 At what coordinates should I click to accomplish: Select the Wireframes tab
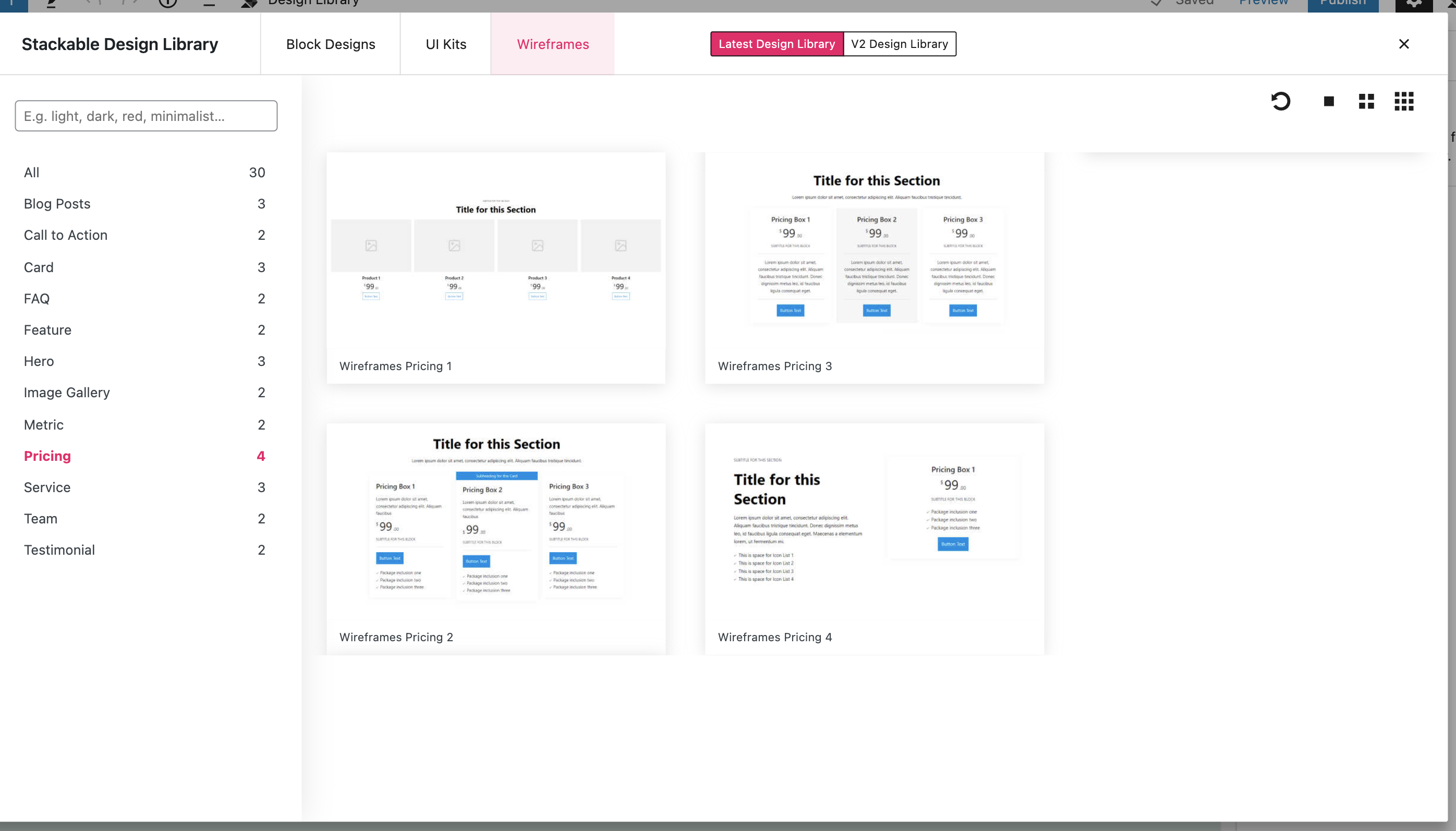[x=552, y=44]
